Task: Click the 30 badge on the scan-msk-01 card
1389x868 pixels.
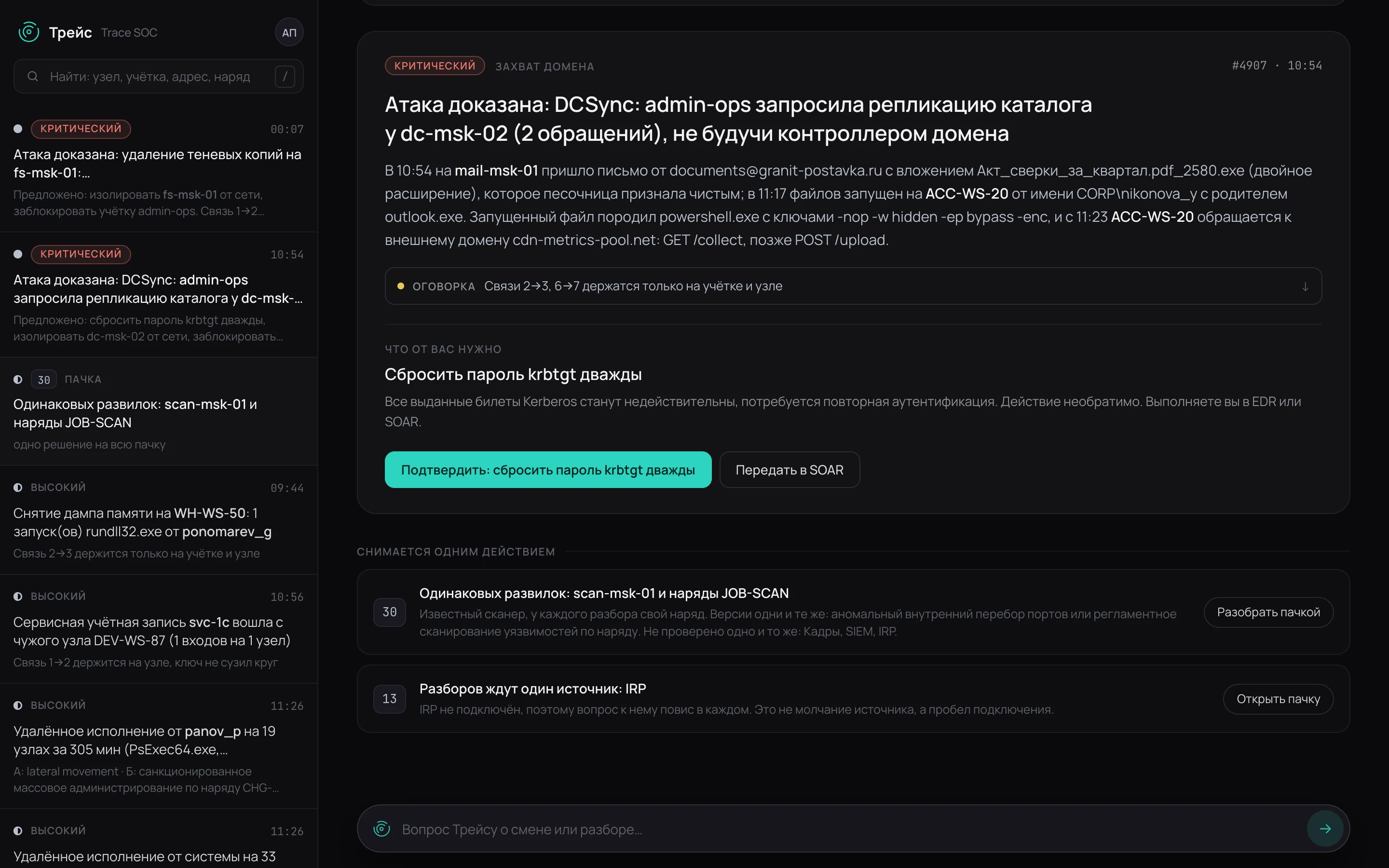Action: click(x=390, y=612)
